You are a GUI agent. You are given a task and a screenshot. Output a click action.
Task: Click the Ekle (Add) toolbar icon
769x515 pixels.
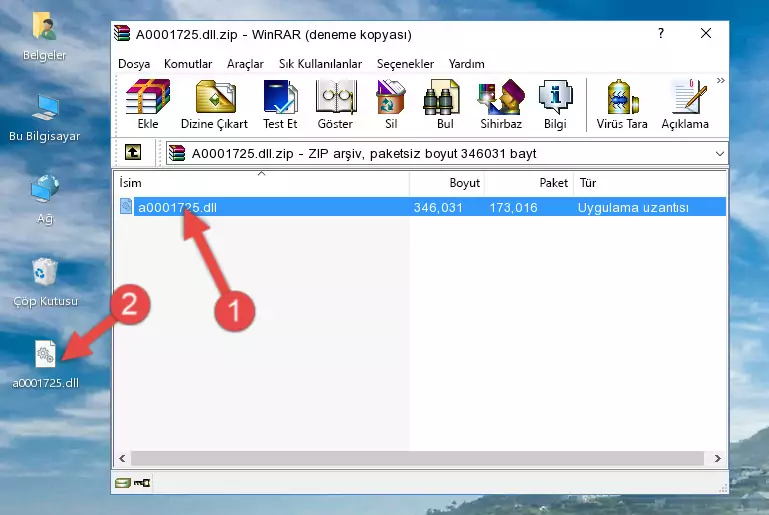click(148, 104)
